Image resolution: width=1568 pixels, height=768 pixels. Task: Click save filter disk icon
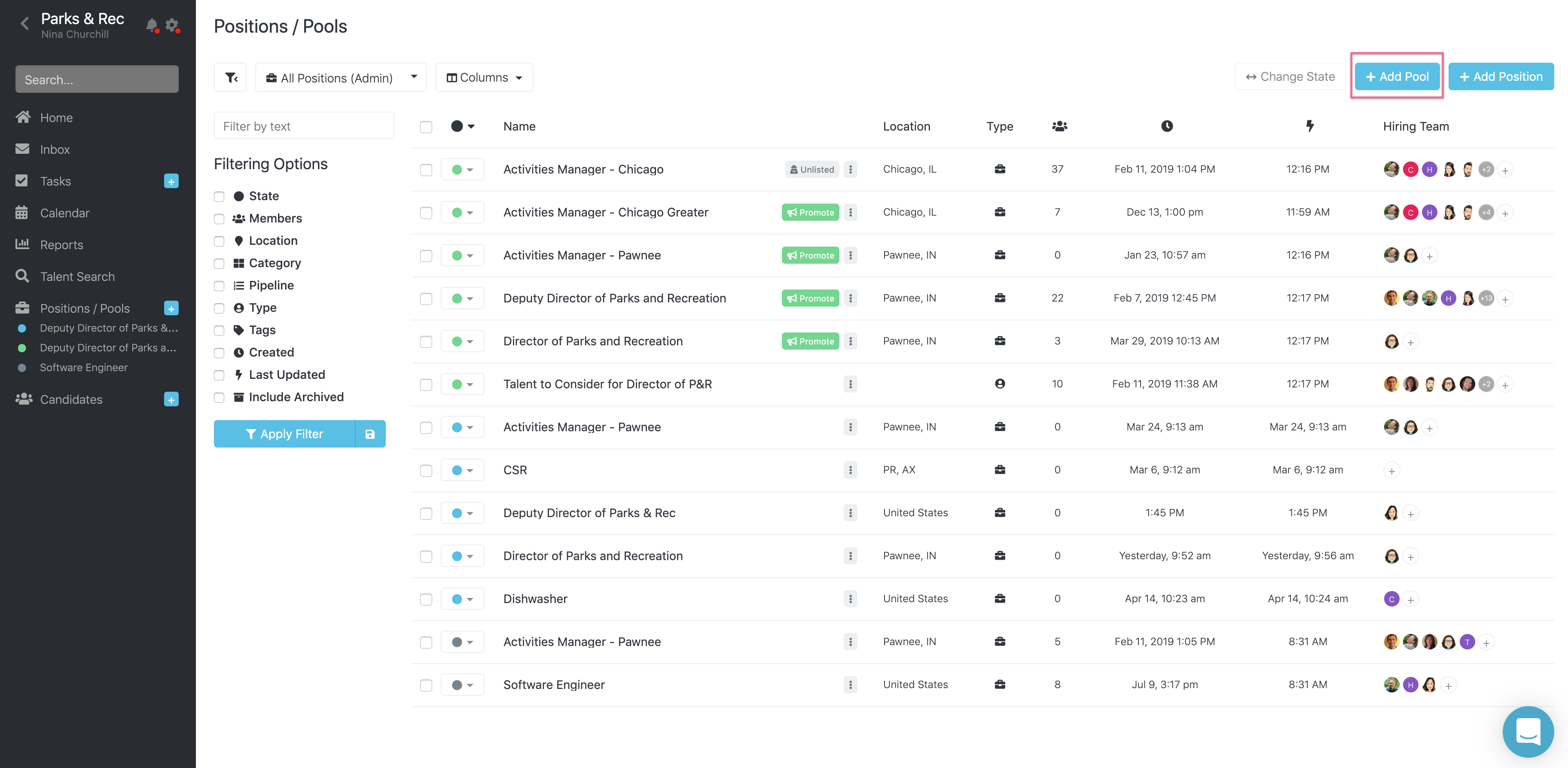pos(369,434)
